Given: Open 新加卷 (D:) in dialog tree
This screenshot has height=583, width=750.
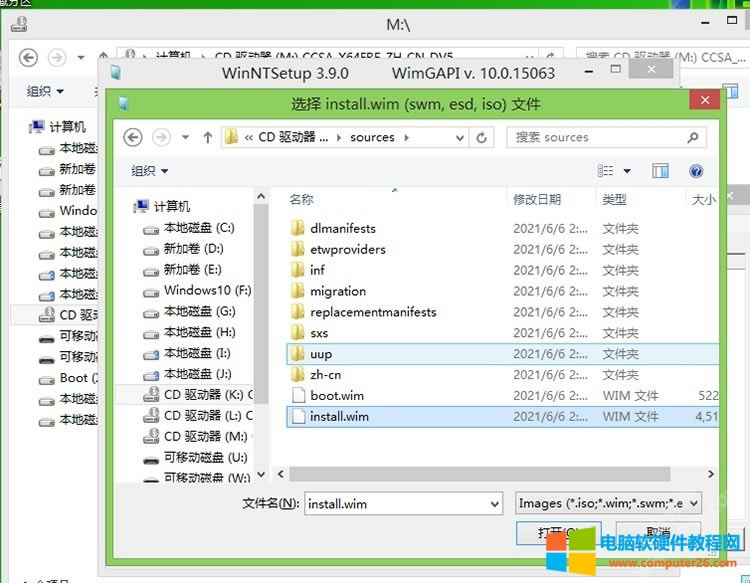Looking at the screenshot, I should click(184, 249).
